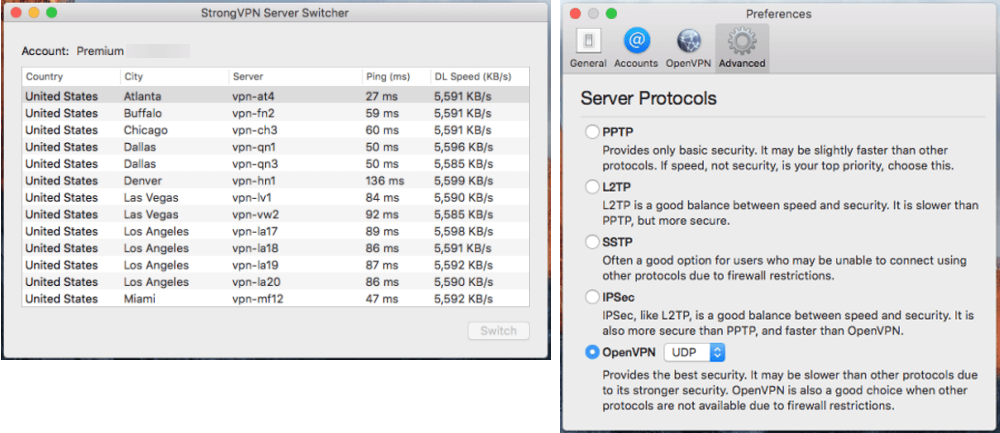
Task: Select the Las Vegas vpn-lv1 server row
Action: (276, 198)
